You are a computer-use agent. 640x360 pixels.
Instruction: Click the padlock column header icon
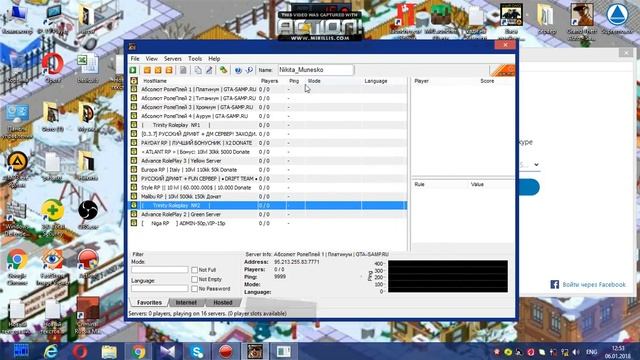tap(134, 81)
